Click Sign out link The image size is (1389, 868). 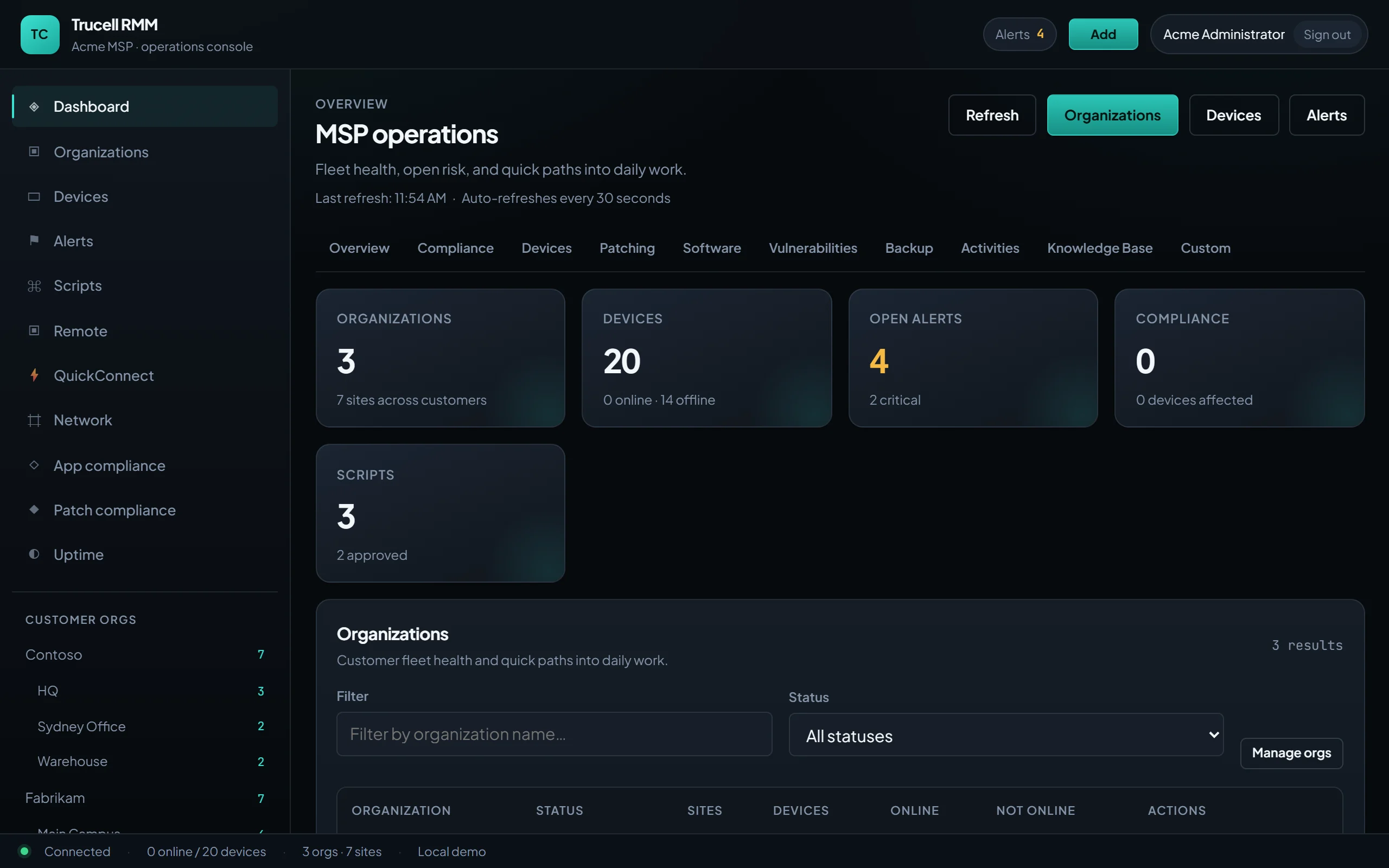(x=1327, y=35)
